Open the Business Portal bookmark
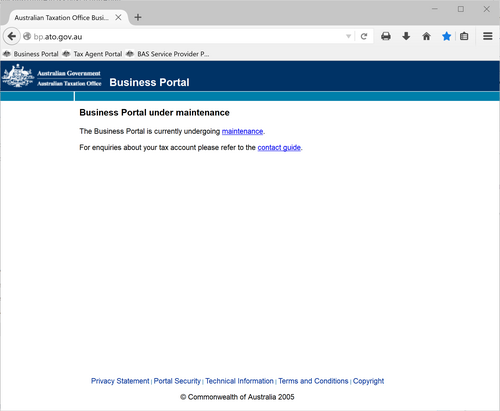This screenshot has width=500, height=411. click(x=31, y=54)
